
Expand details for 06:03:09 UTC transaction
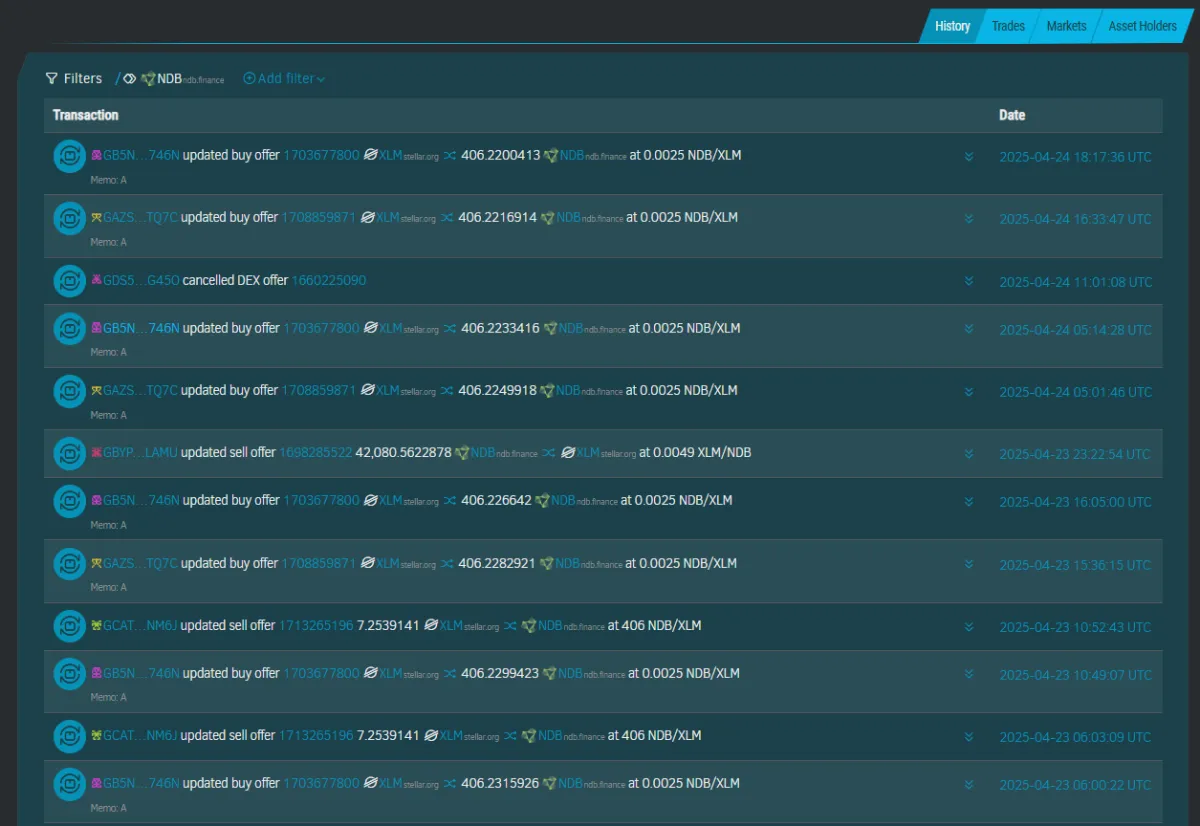(968, 737)
